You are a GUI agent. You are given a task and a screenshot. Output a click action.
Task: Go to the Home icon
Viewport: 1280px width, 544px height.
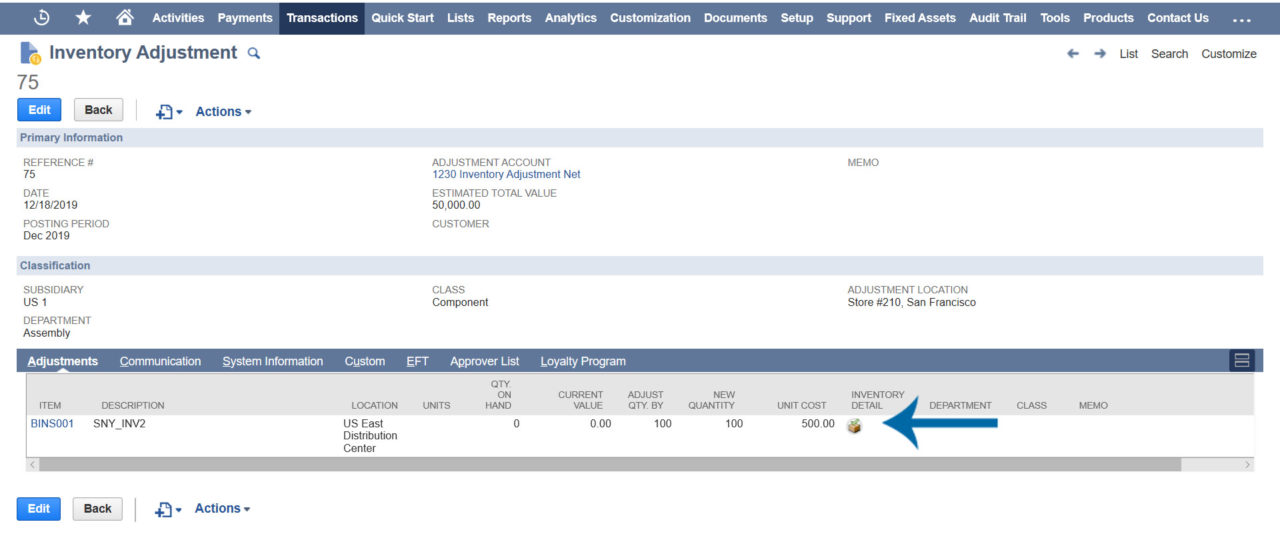pyautogui.click(x=125, y=17)
